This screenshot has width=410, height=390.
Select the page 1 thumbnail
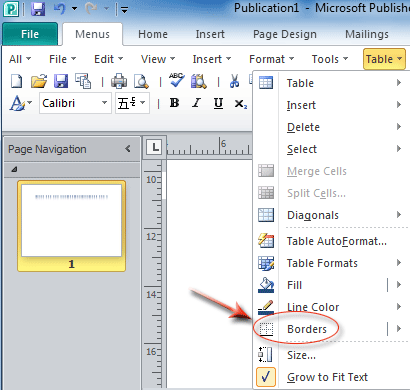point(71,226)
